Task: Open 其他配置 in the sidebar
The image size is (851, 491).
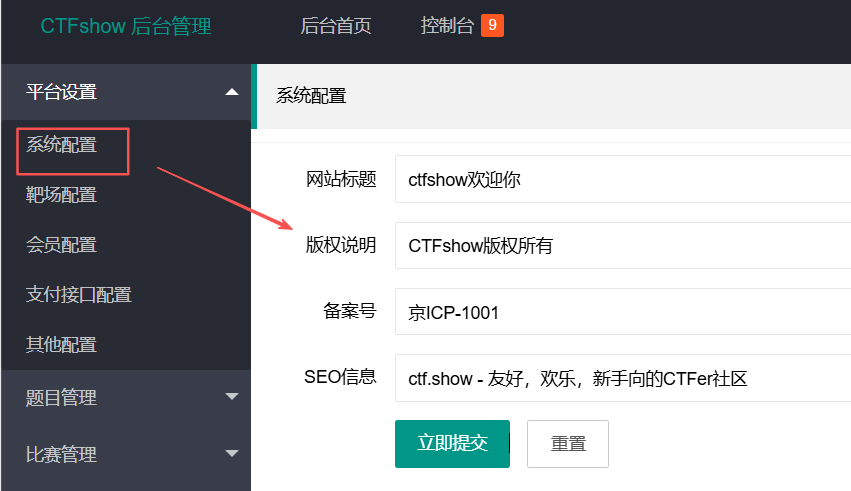Action: 61,345
